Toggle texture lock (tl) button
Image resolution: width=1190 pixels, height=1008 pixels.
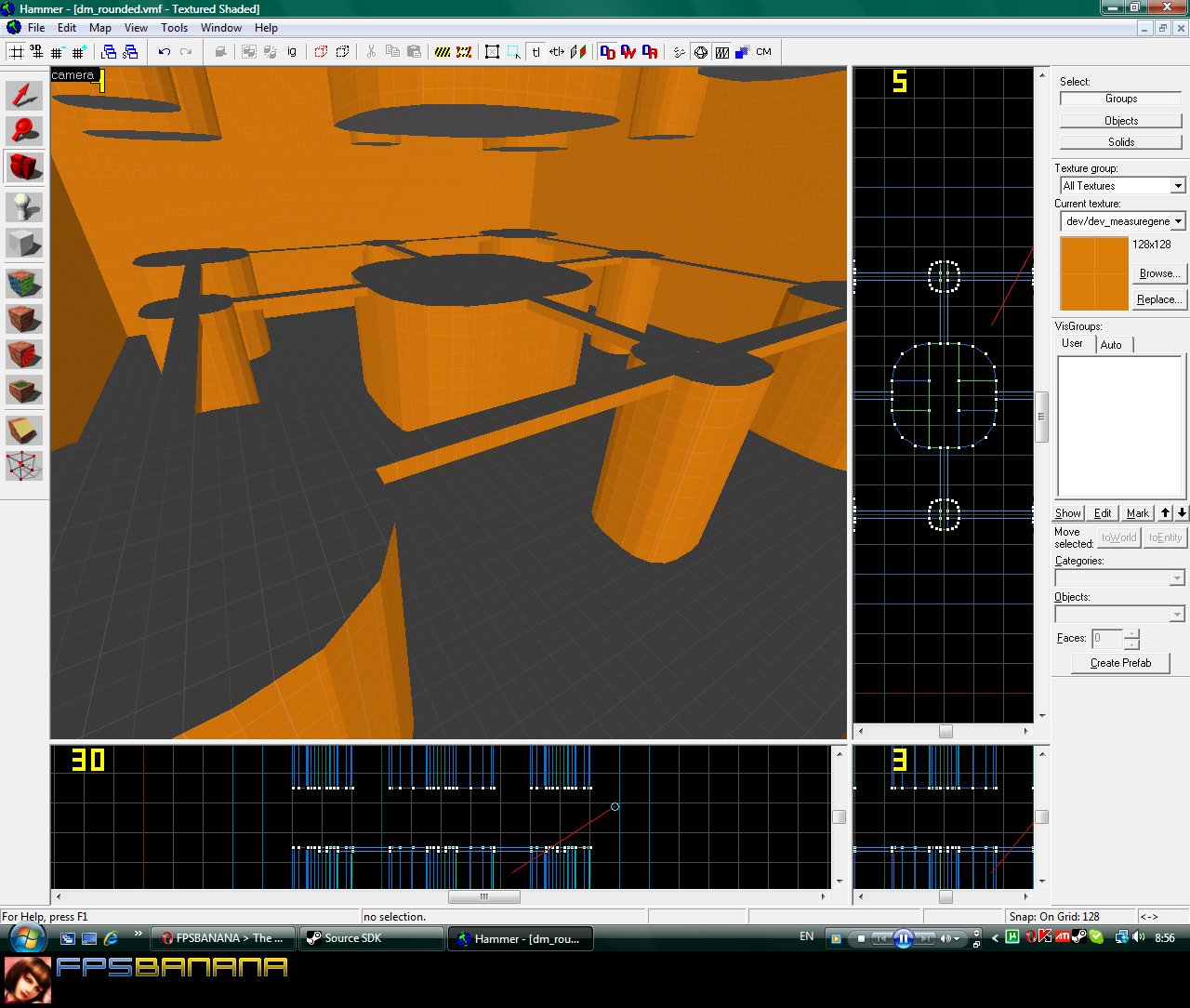click(535, 52)
